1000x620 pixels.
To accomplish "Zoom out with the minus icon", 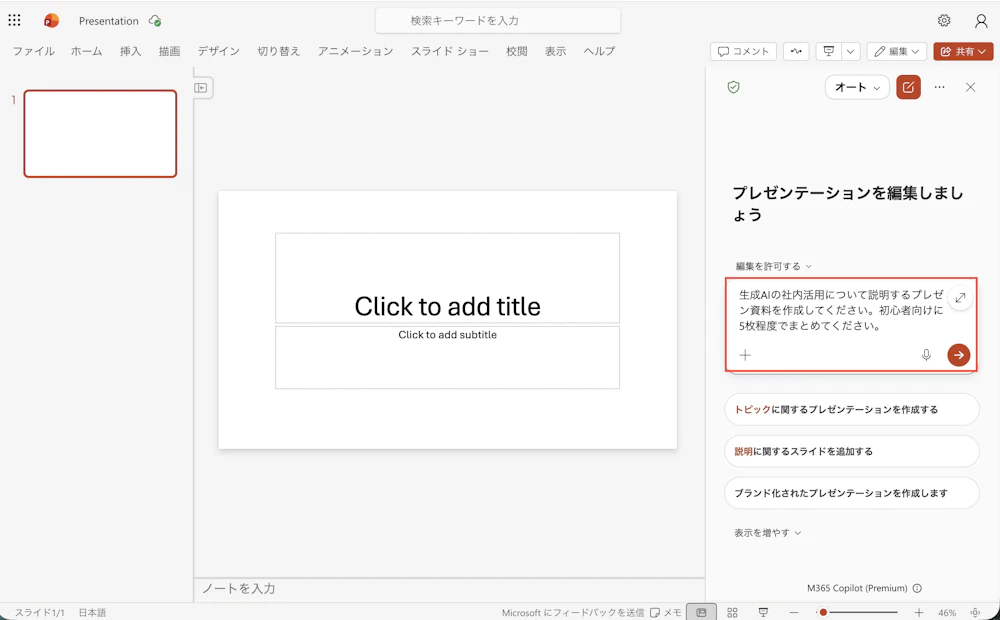I will point(793,612).
